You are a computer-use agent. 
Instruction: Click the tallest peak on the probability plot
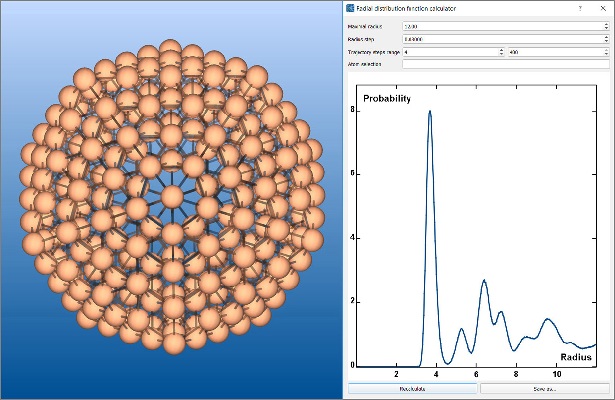point(430,112)
